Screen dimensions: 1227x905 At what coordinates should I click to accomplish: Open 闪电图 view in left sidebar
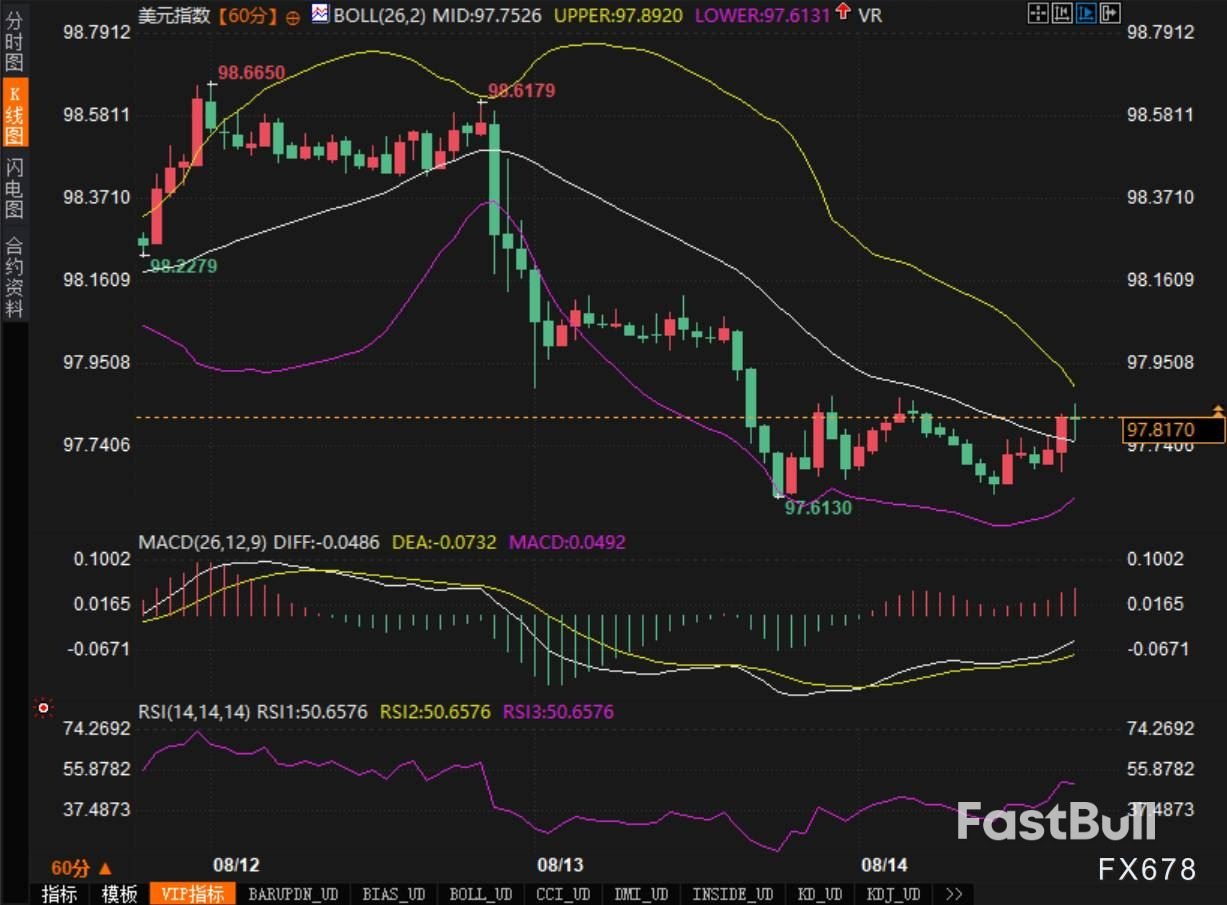[15, 188]
